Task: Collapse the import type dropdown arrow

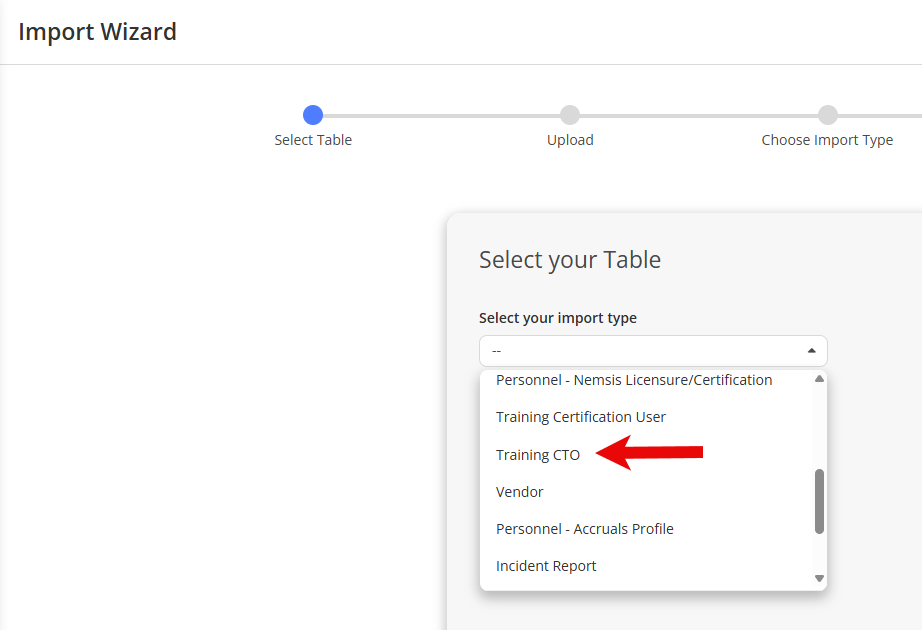Action: click(811, 351)
